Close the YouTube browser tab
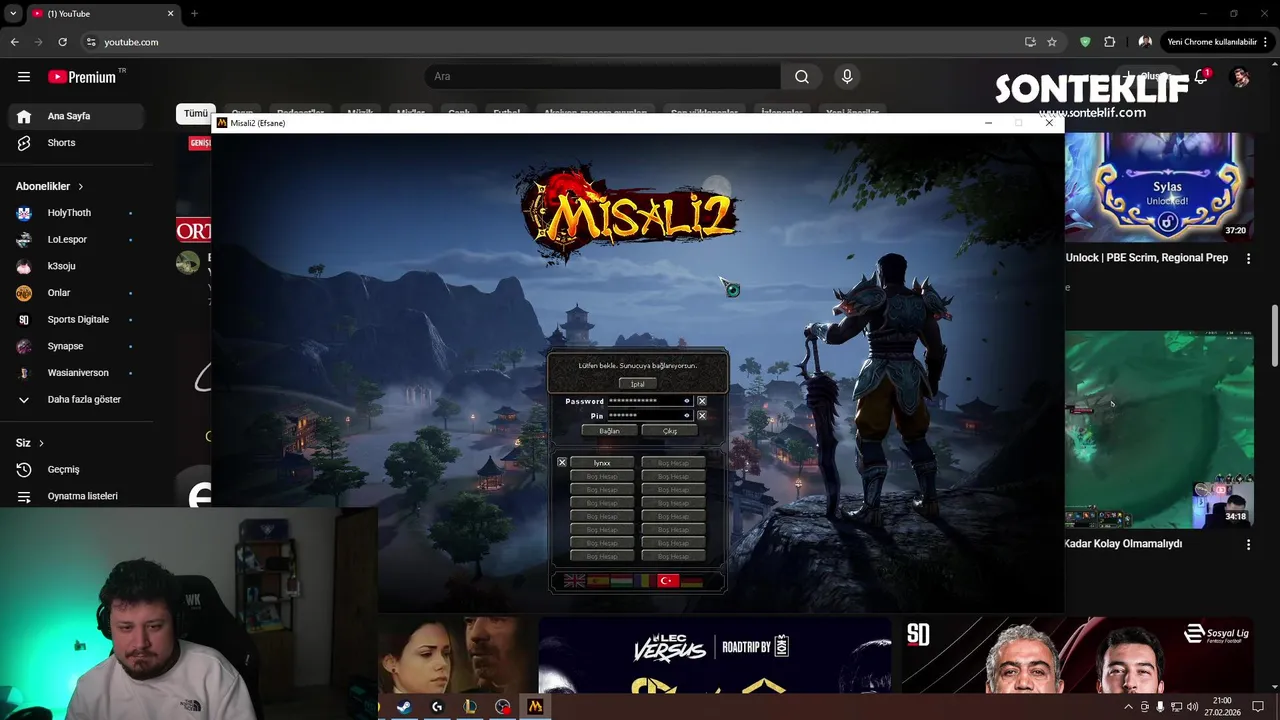 170,14
